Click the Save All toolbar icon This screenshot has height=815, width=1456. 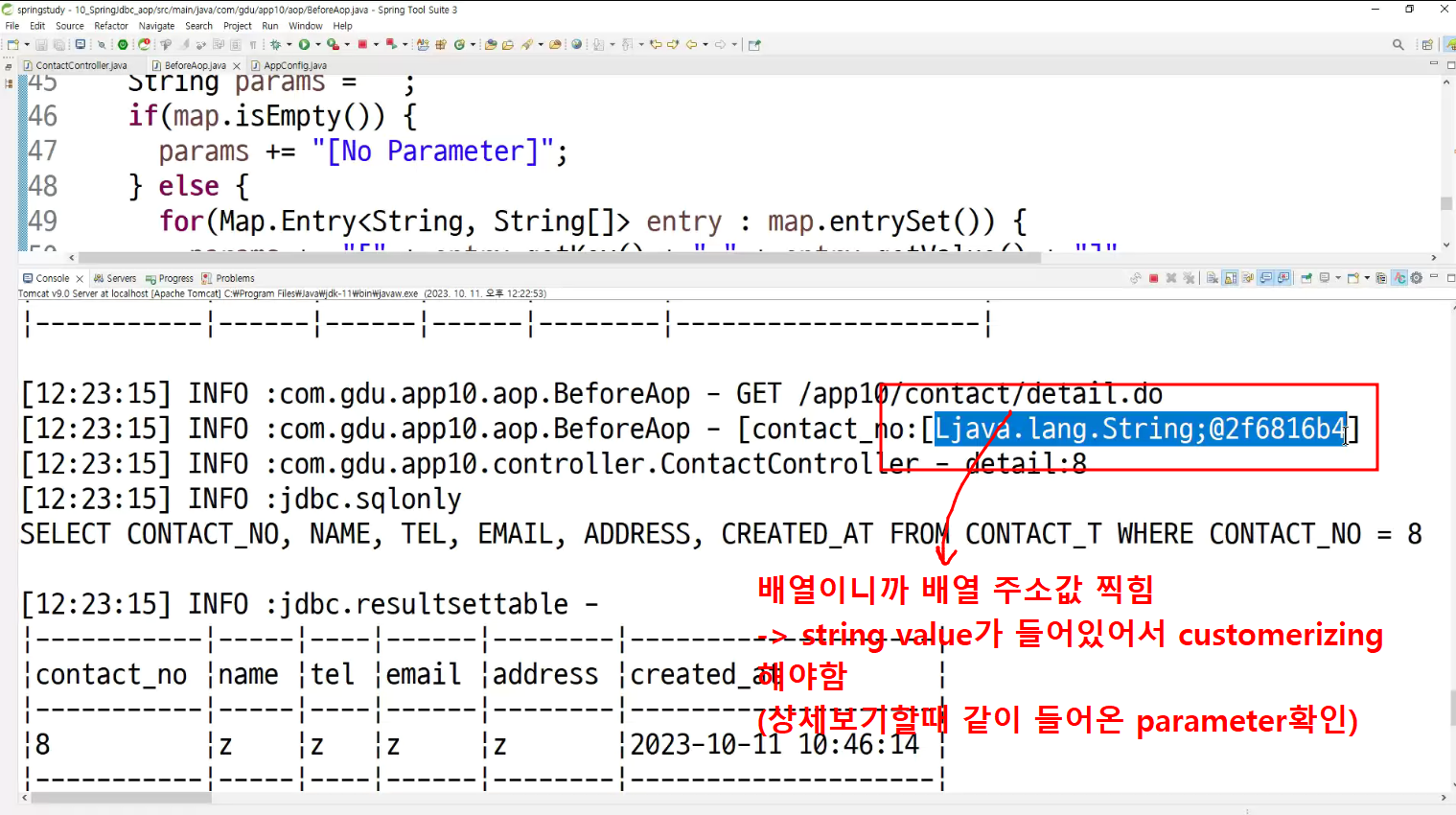coord(59,44)
